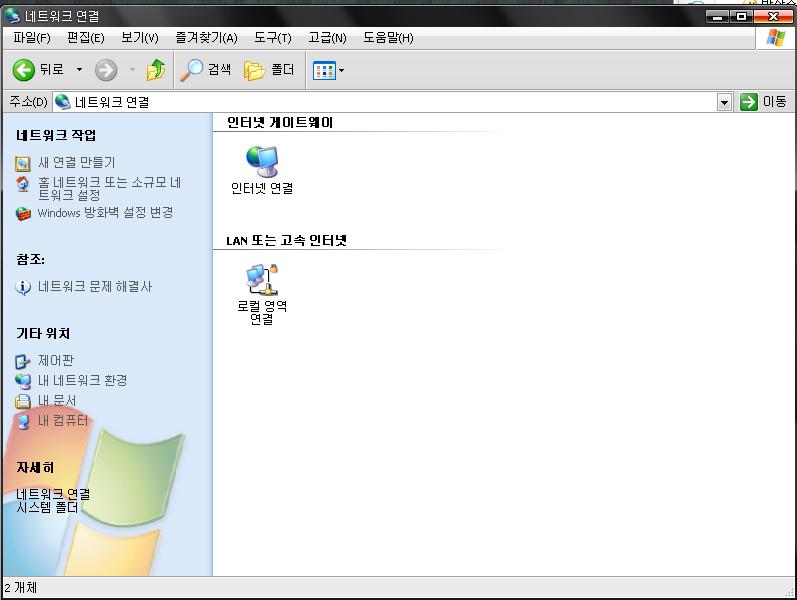The width and height of the screenshot is (797, 600).
Task: Open the 즐겨찾기(A) menu
Action: pos(206,38)
